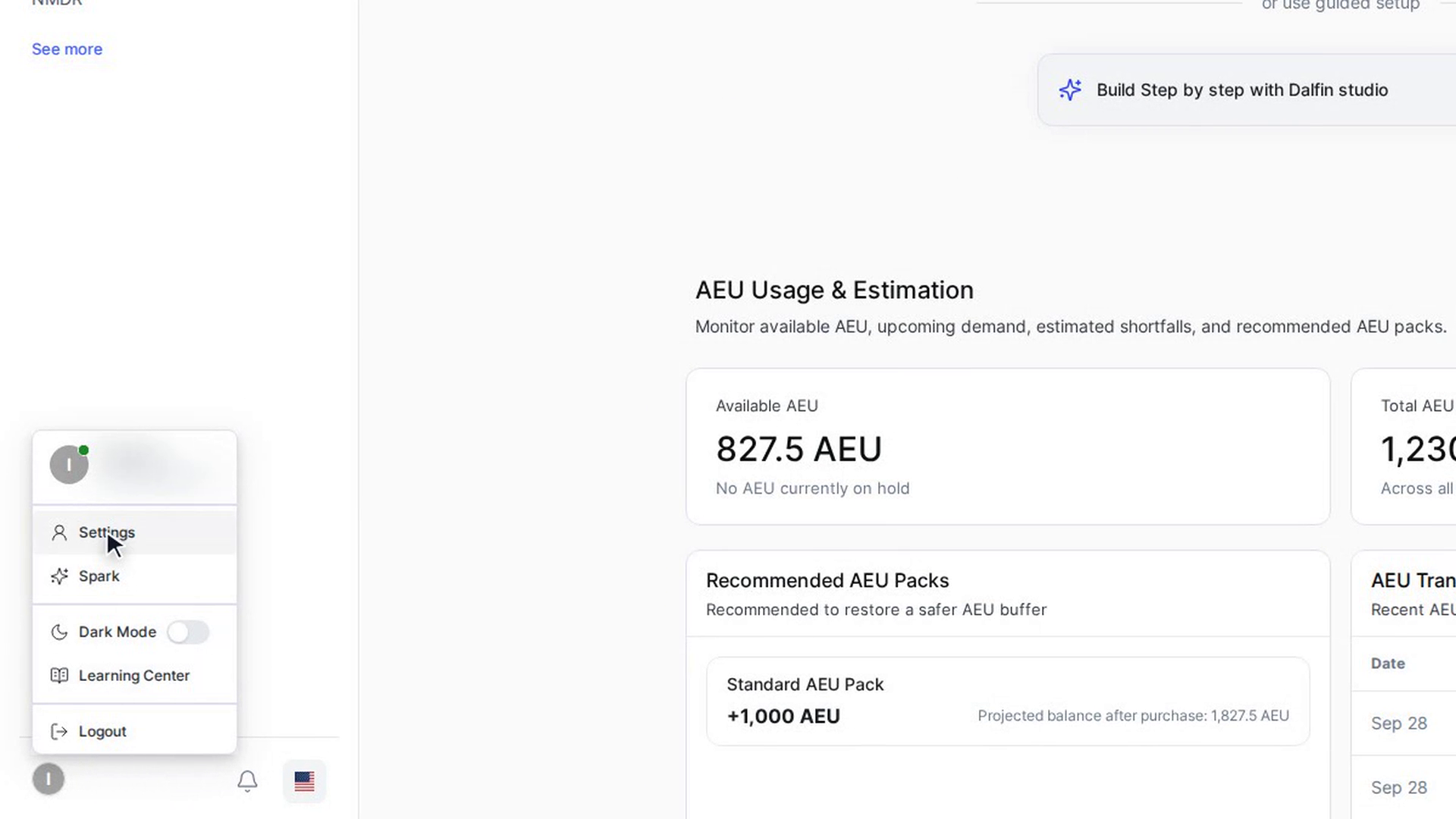Open Settings from the user menu
1456x819 pixels.
click(134, 532)
